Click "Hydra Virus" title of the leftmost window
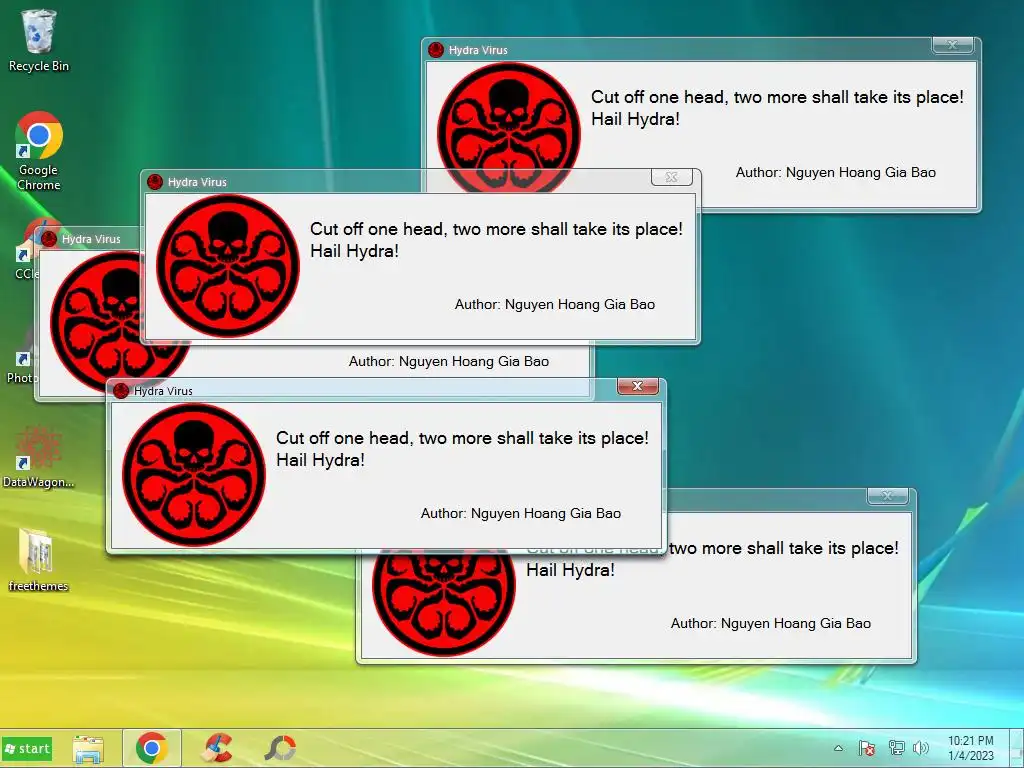The height and width of the screenshot is (768, 1024). click(x=91, y=239)
